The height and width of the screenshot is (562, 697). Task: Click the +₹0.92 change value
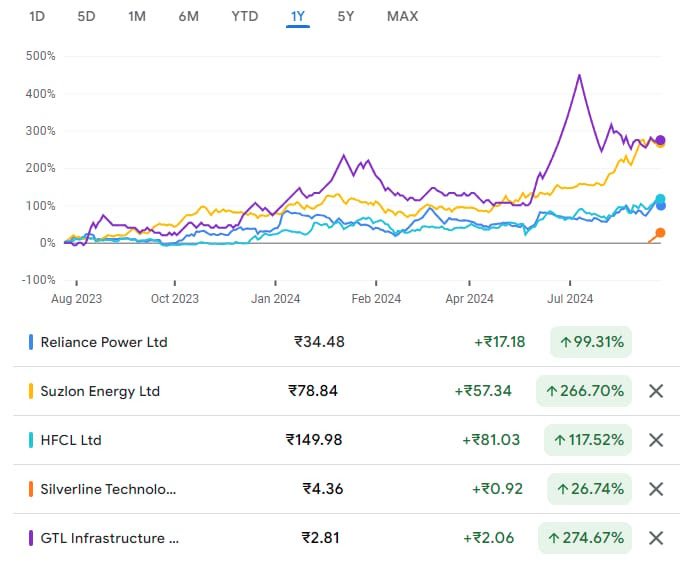(497, 489)
